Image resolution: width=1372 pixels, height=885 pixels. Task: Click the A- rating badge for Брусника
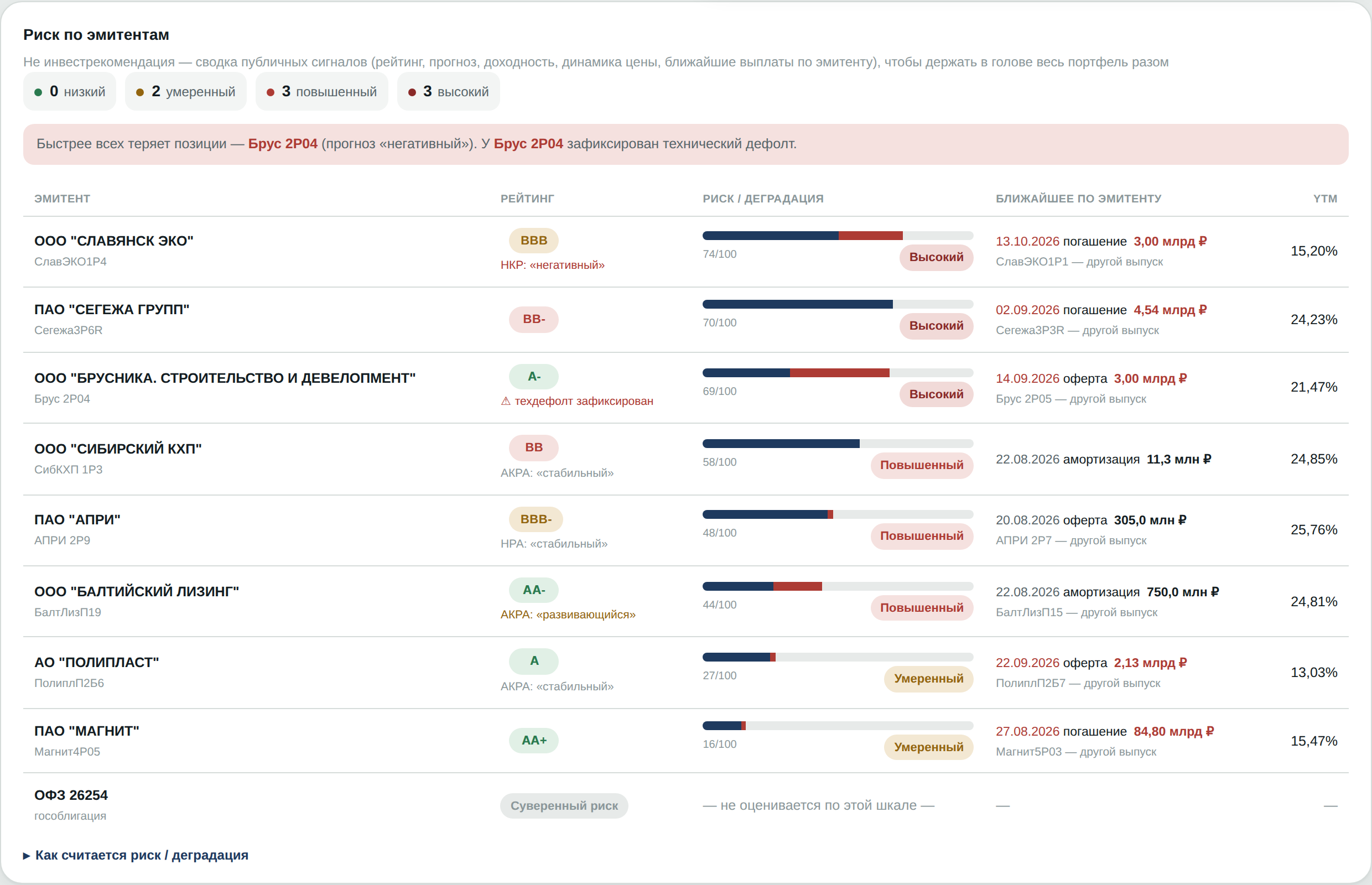[533, 377]
